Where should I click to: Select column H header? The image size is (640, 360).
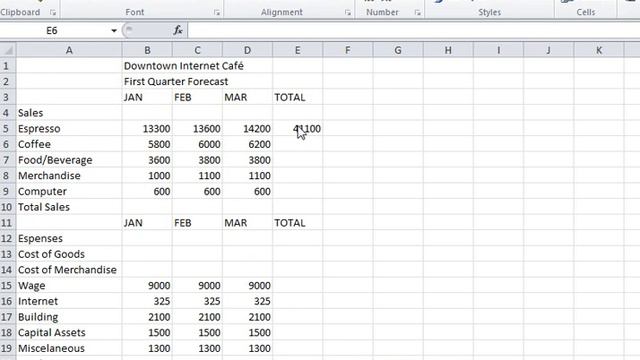click(448, 50)
